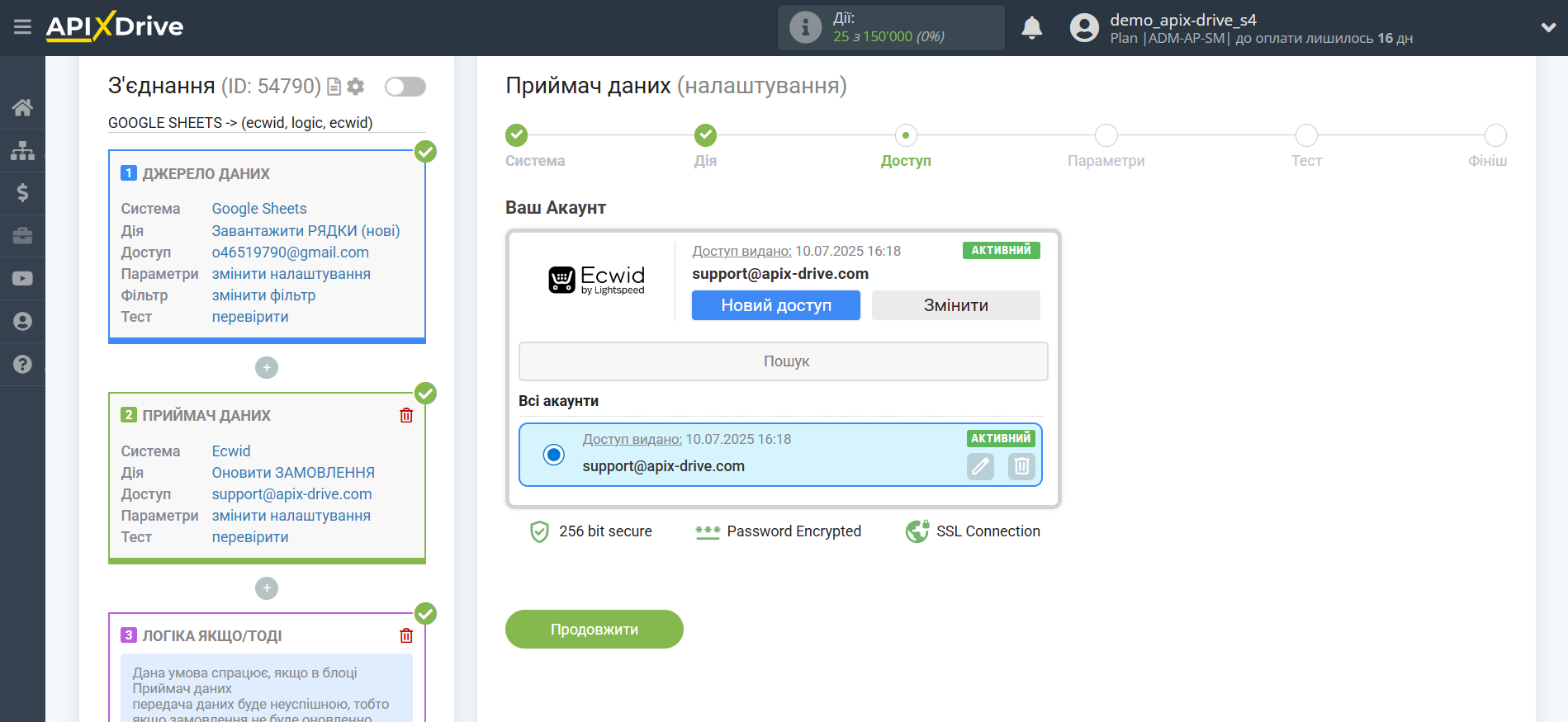Click demo_apix-drive_s4 username
Image resolution: width=1568 pixels, height=722 pixels.
point(1182,20)
